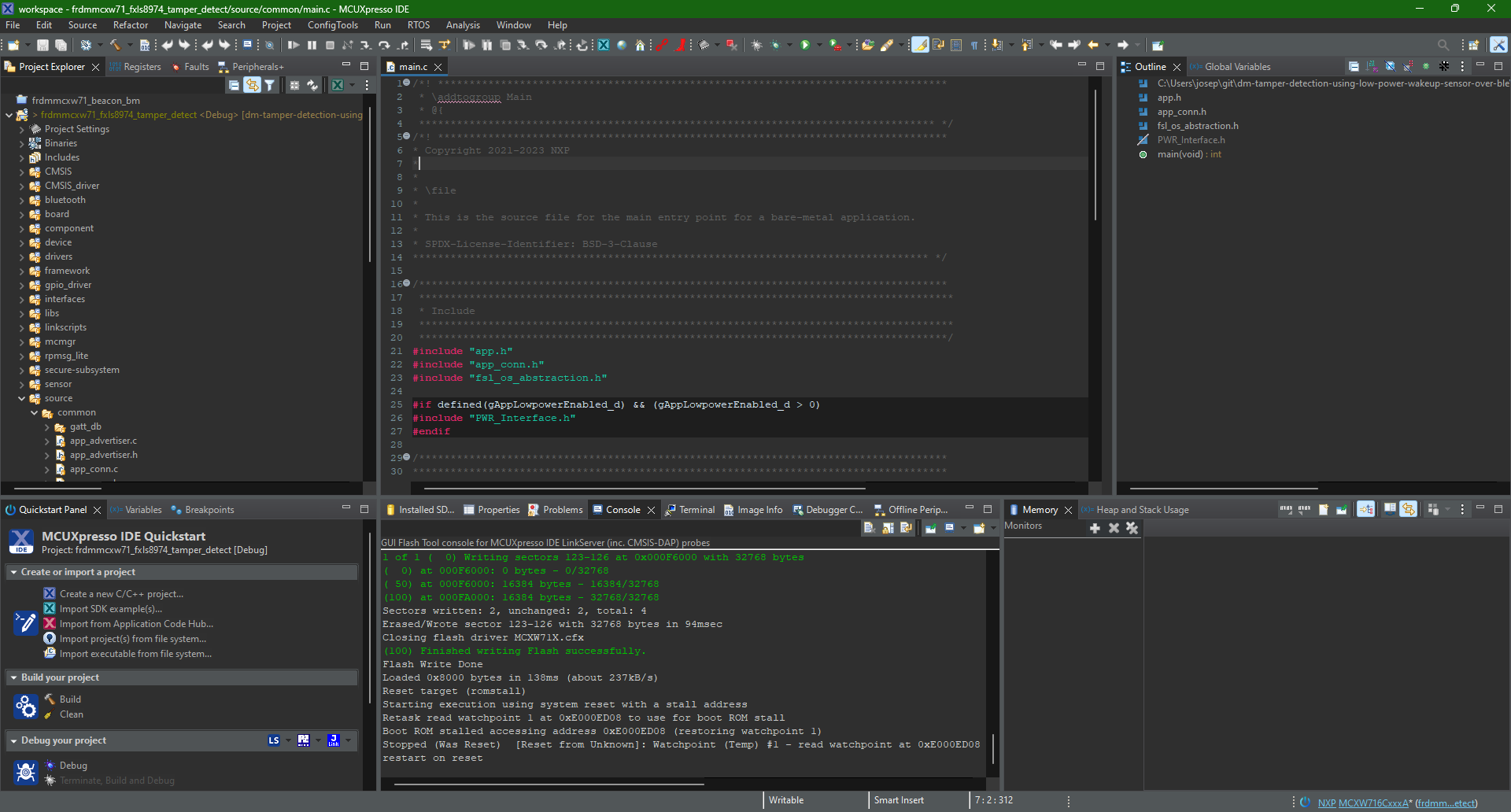Image resolution: width=1511 pixels, height=812 pixels.
Task: Click Create a new C/C++ project link
Action: (x=121, y=594)
